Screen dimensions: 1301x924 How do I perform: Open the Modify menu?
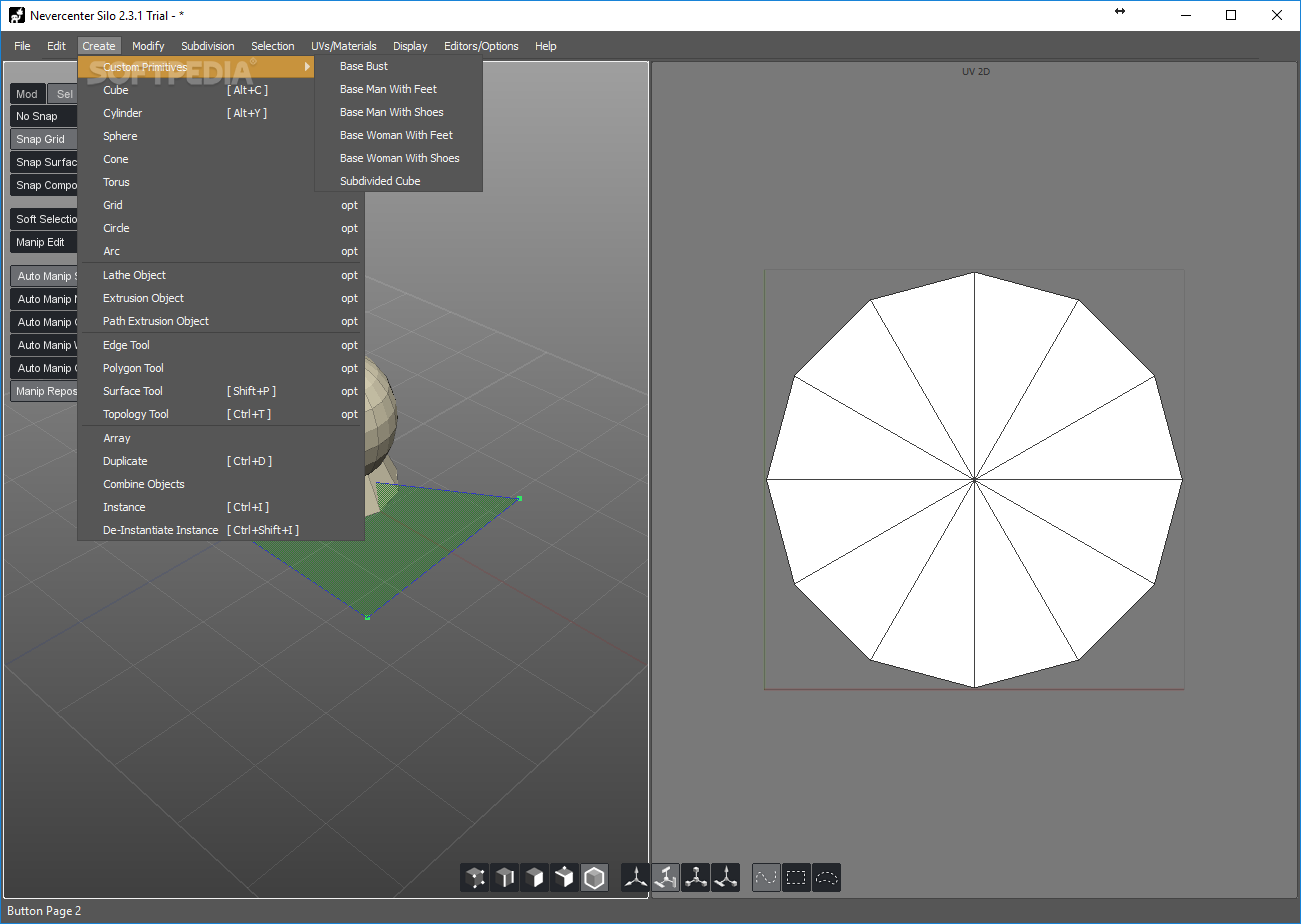pyautogui.click(x=148, y=46)
